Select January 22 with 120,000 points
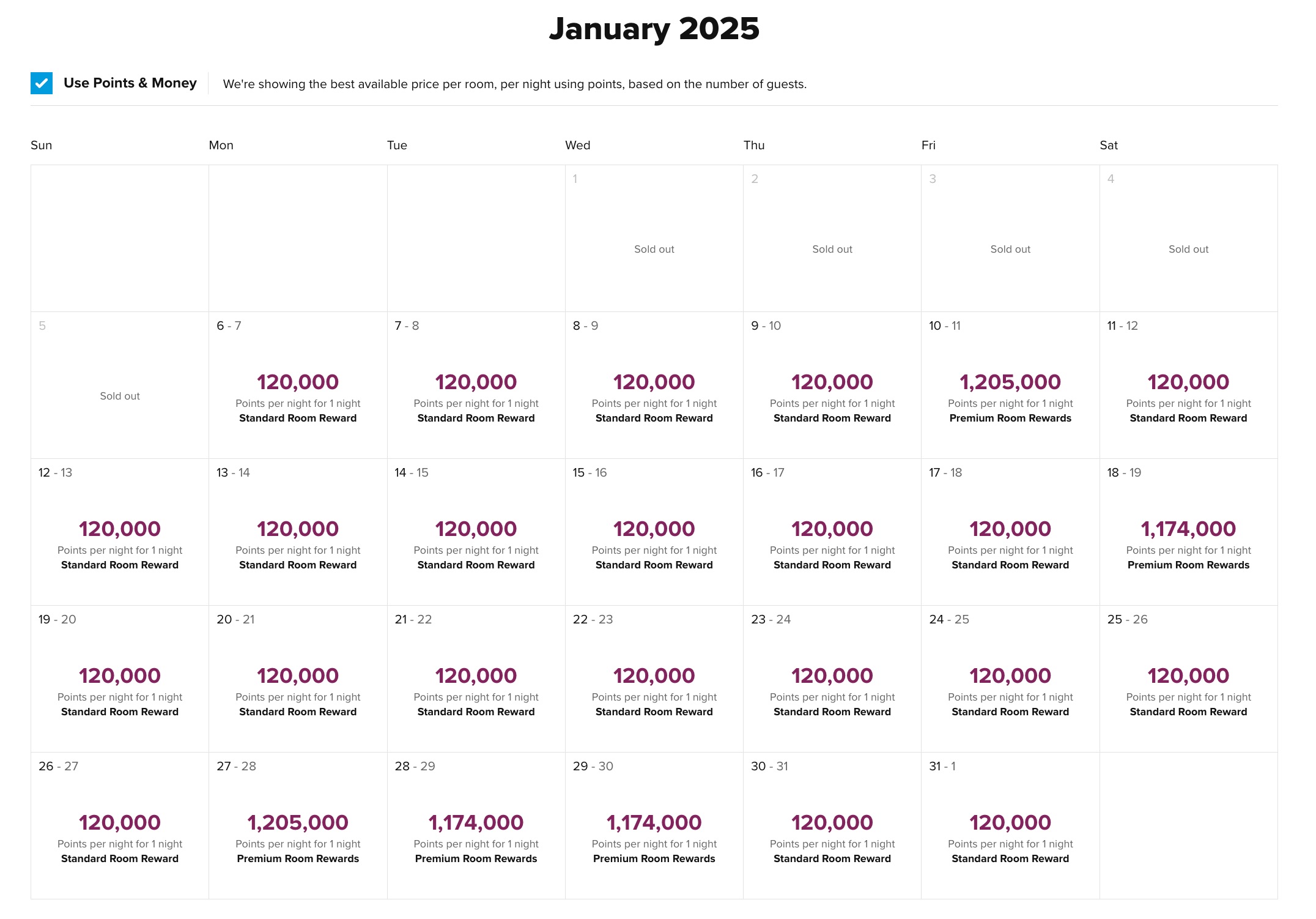 tap(654, 679)
